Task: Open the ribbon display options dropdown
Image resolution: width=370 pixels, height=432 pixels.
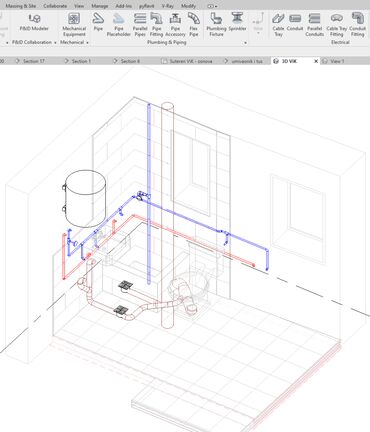Action: click(x=212, y=6)
